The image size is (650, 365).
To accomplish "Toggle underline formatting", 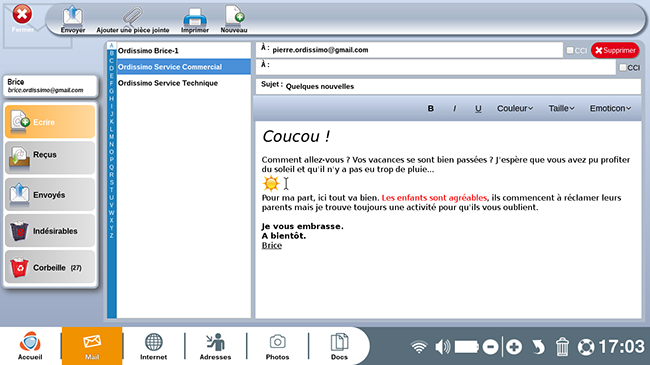I will [x=478, y=108].
